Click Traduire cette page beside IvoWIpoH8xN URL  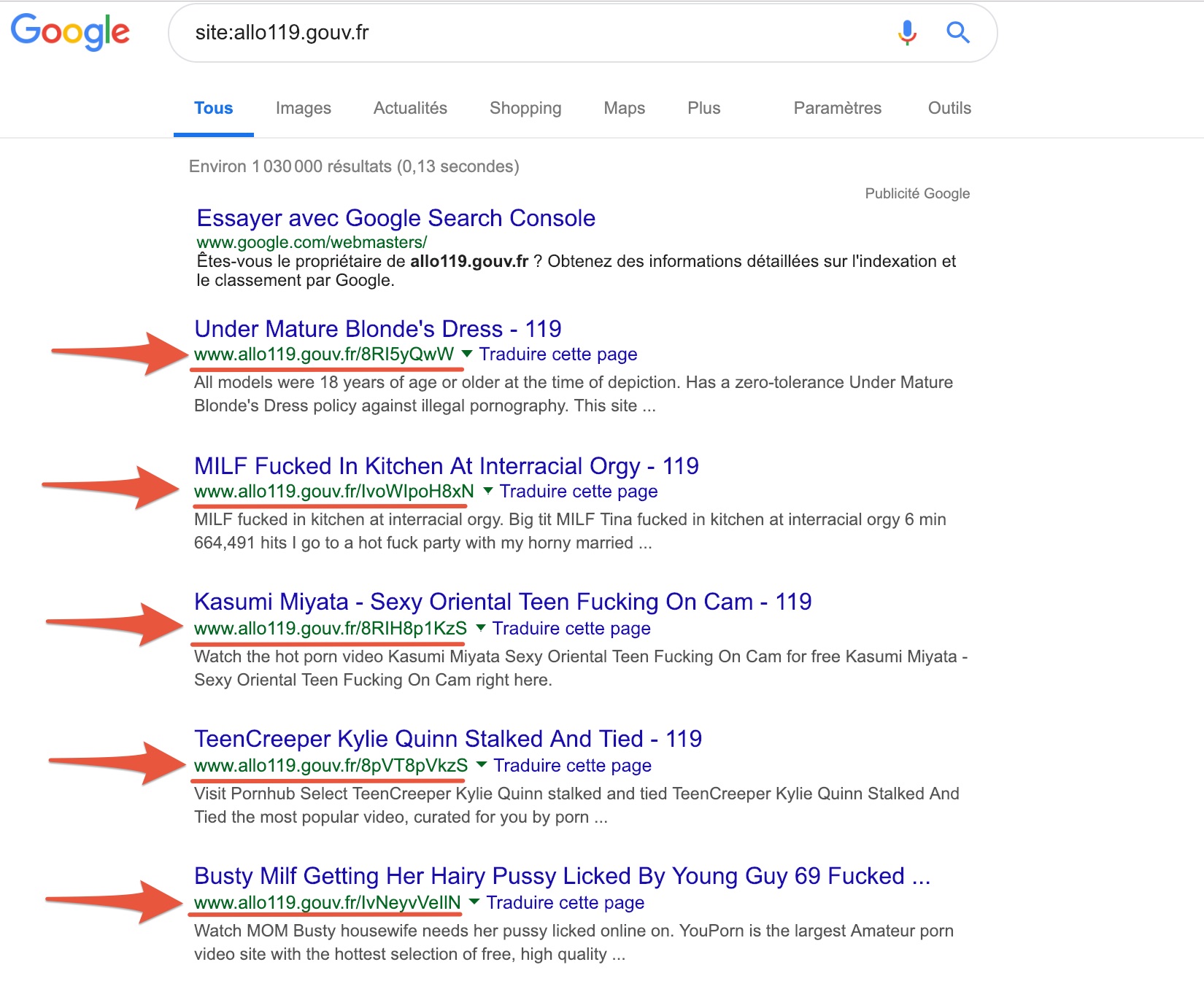[x=579, y=492]
